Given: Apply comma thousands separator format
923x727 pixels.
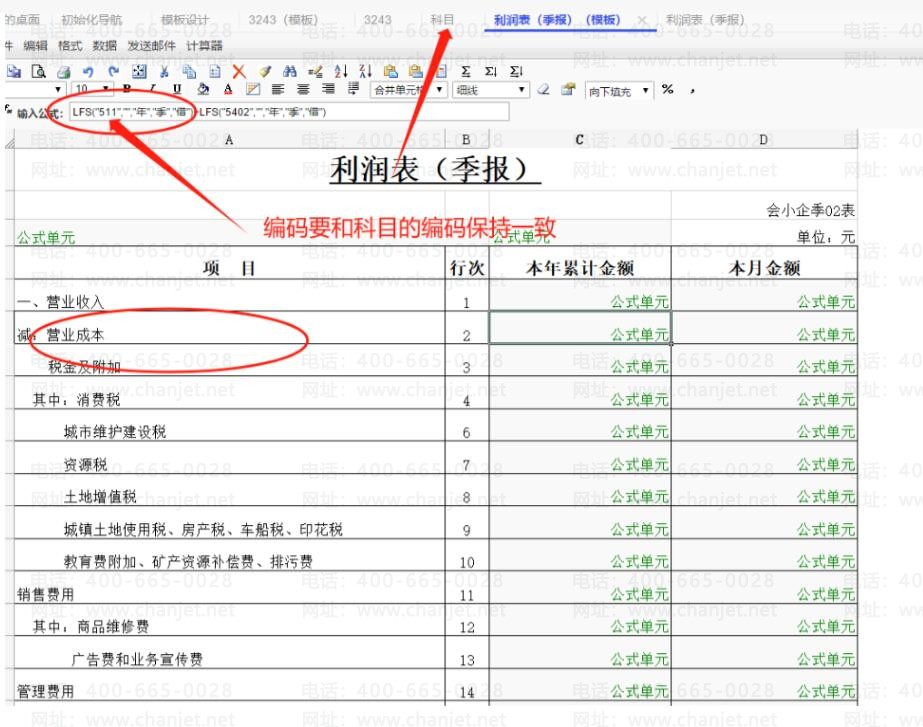Looking at the screenshot, I should pos(693,91).
